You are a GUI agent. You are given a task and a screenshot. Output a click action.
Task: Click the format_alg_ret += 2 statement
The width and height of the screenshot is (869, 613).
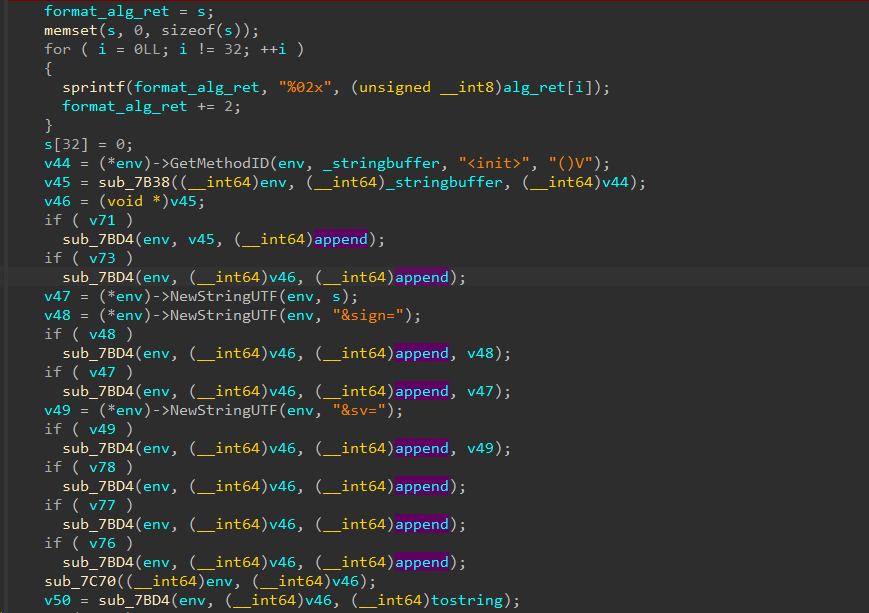152,106
